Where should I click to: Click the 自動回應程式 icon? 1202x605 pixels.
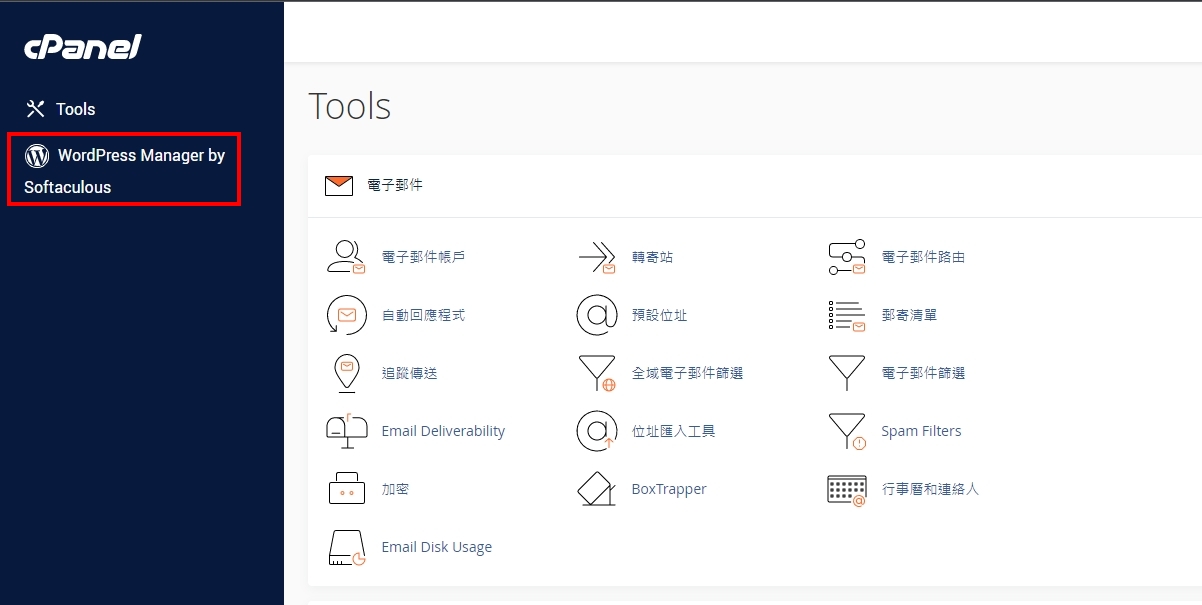pyautogui.click(x=346, y=315)
